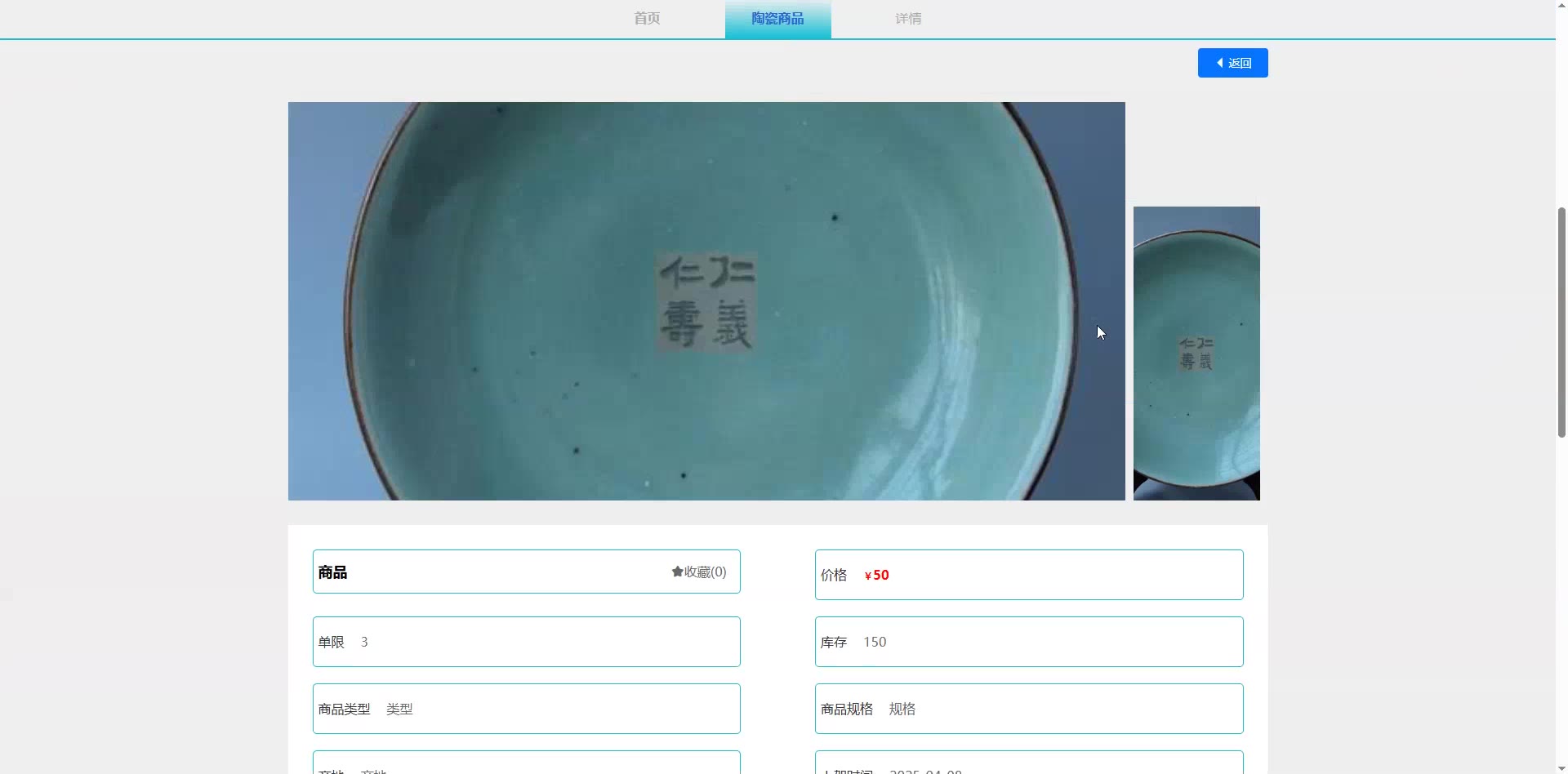Click the 商品 title box
The image size is (1568, 774).
[x=527, y=572]
